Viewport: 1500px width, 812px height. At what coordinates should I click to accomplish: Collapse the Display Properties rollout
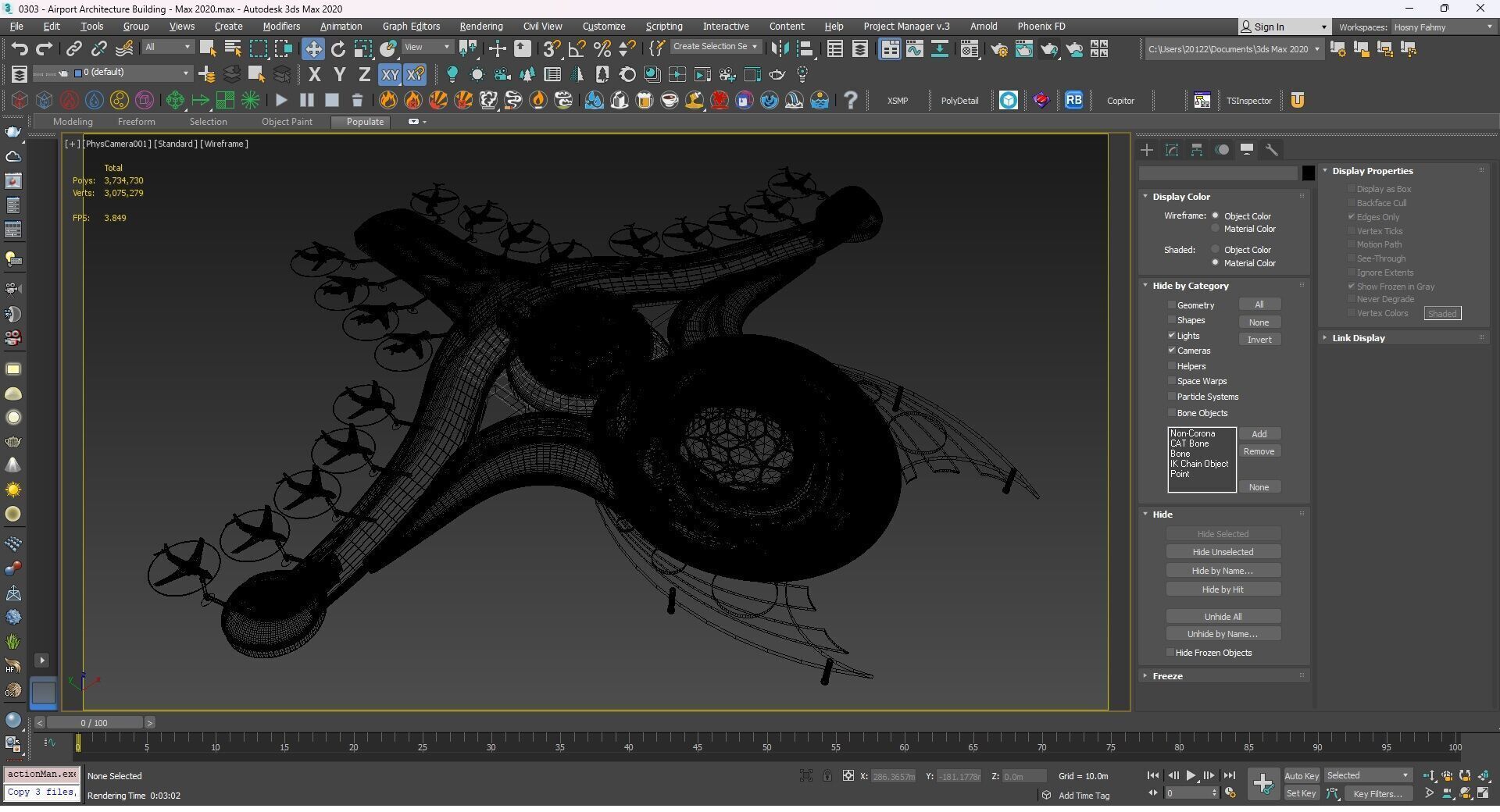[x=1372, y=171]
